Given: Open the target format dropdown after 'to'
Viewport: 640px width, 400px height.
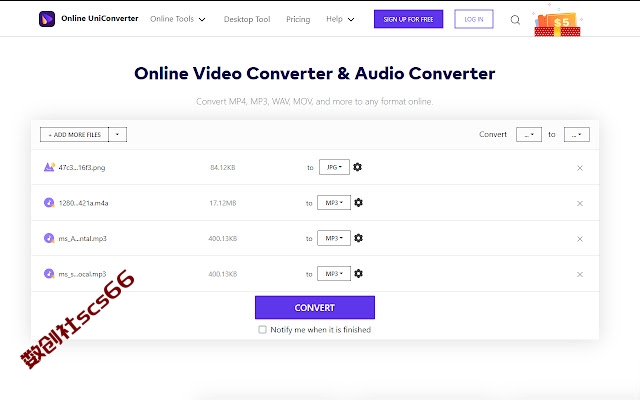Looking at the screenshot, I should point(577,134).
